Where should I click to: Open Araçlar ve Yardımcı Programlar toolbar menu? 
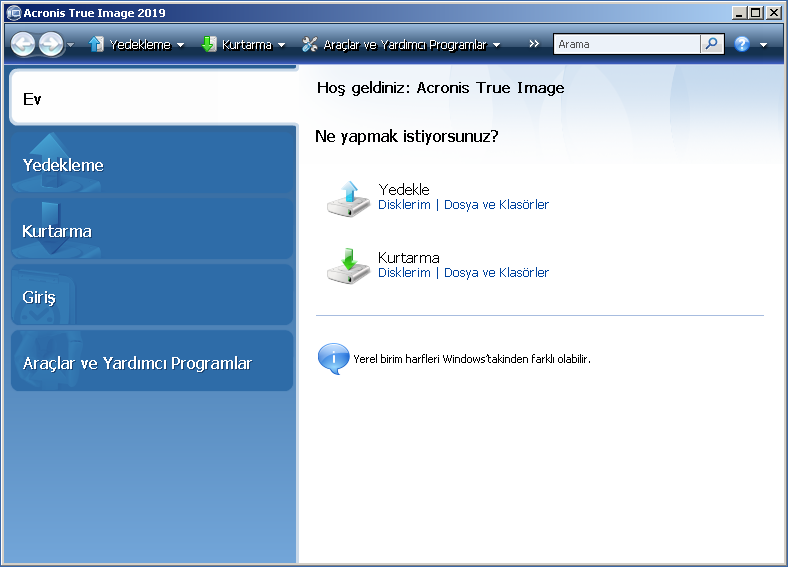tap(405, 45)
